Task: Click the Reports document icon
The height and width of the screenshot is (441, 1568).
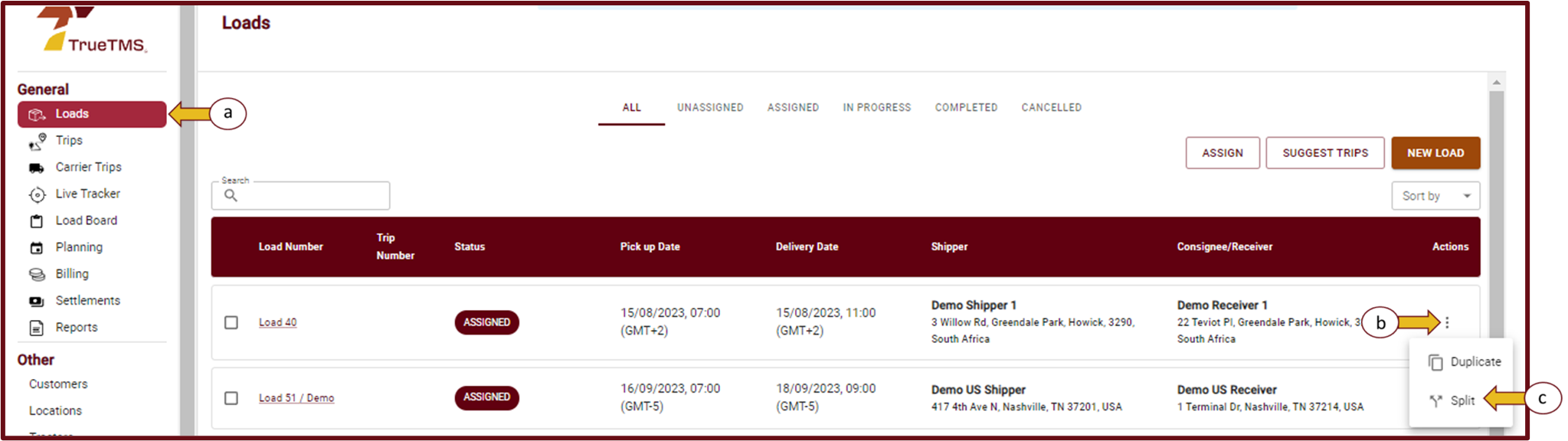Action: point(37,328)
